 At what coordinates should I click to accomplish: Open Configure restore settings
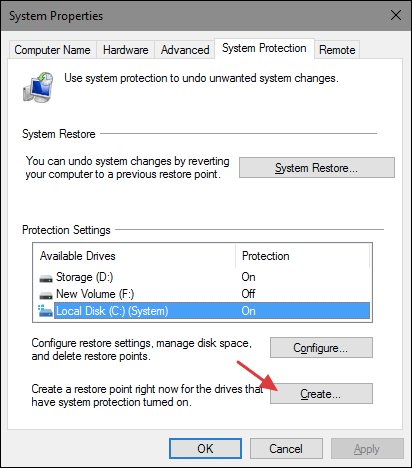click(321, 348)
